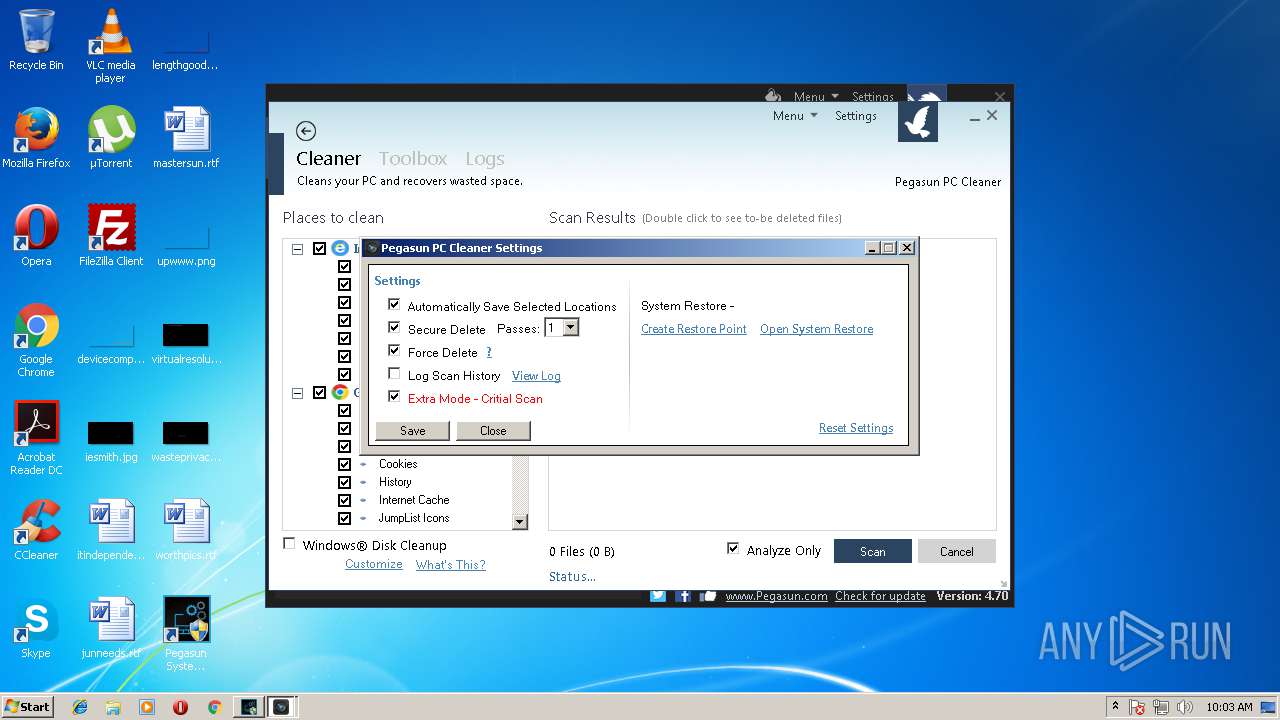The width and height of the screenshot is (1280, 720).
Task: Switch to the Logs tab
Action: pyautogui.click(x=484, y=158)
